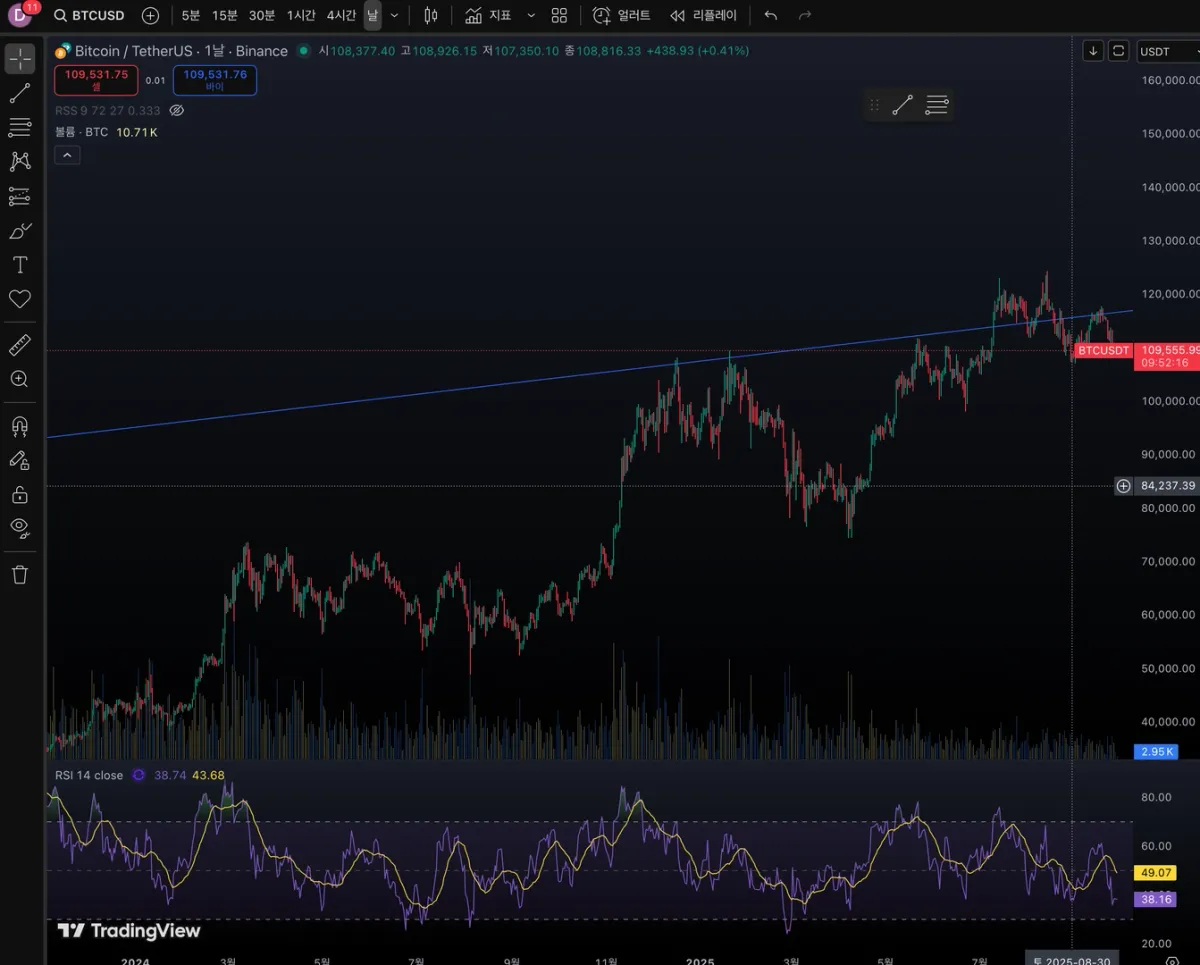Select the Text annotation tool
Screen dimensions: 1200x965
pos(19,265)
